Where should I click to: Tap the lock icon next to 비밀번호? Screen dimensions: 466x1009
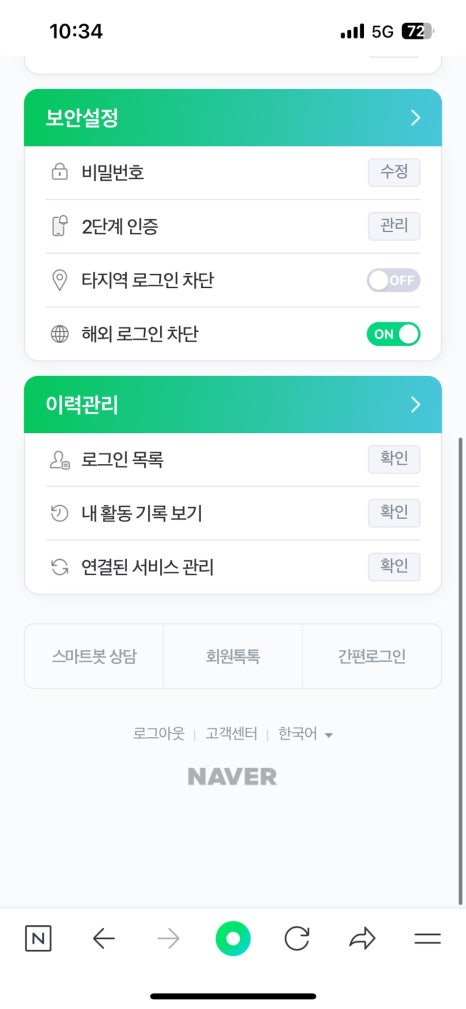tap(59, 172)
